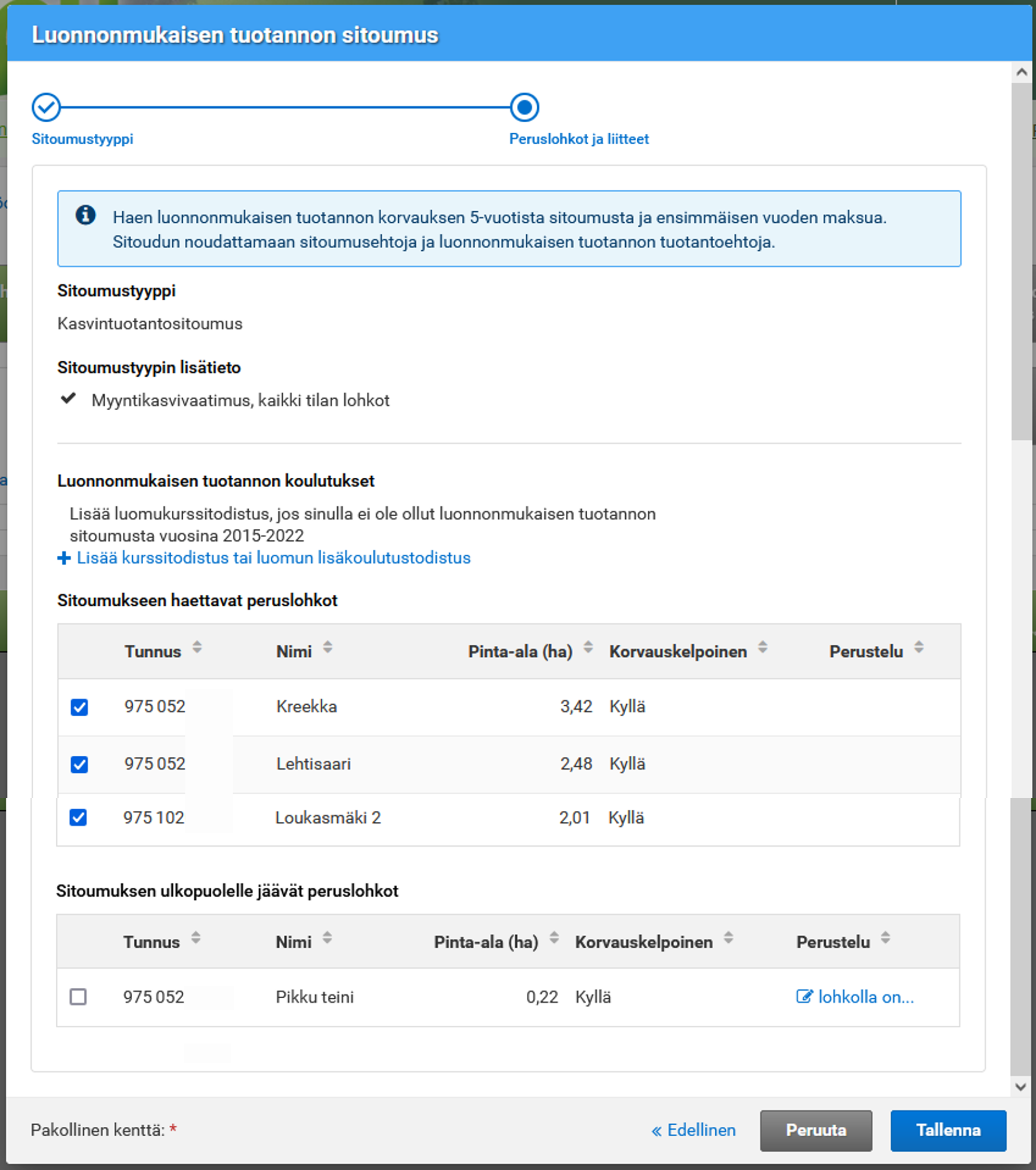Save the form with the Tallenna button
Image resolution: width=1036 pixels, height=1170 pixels.
pos(949,1130)
